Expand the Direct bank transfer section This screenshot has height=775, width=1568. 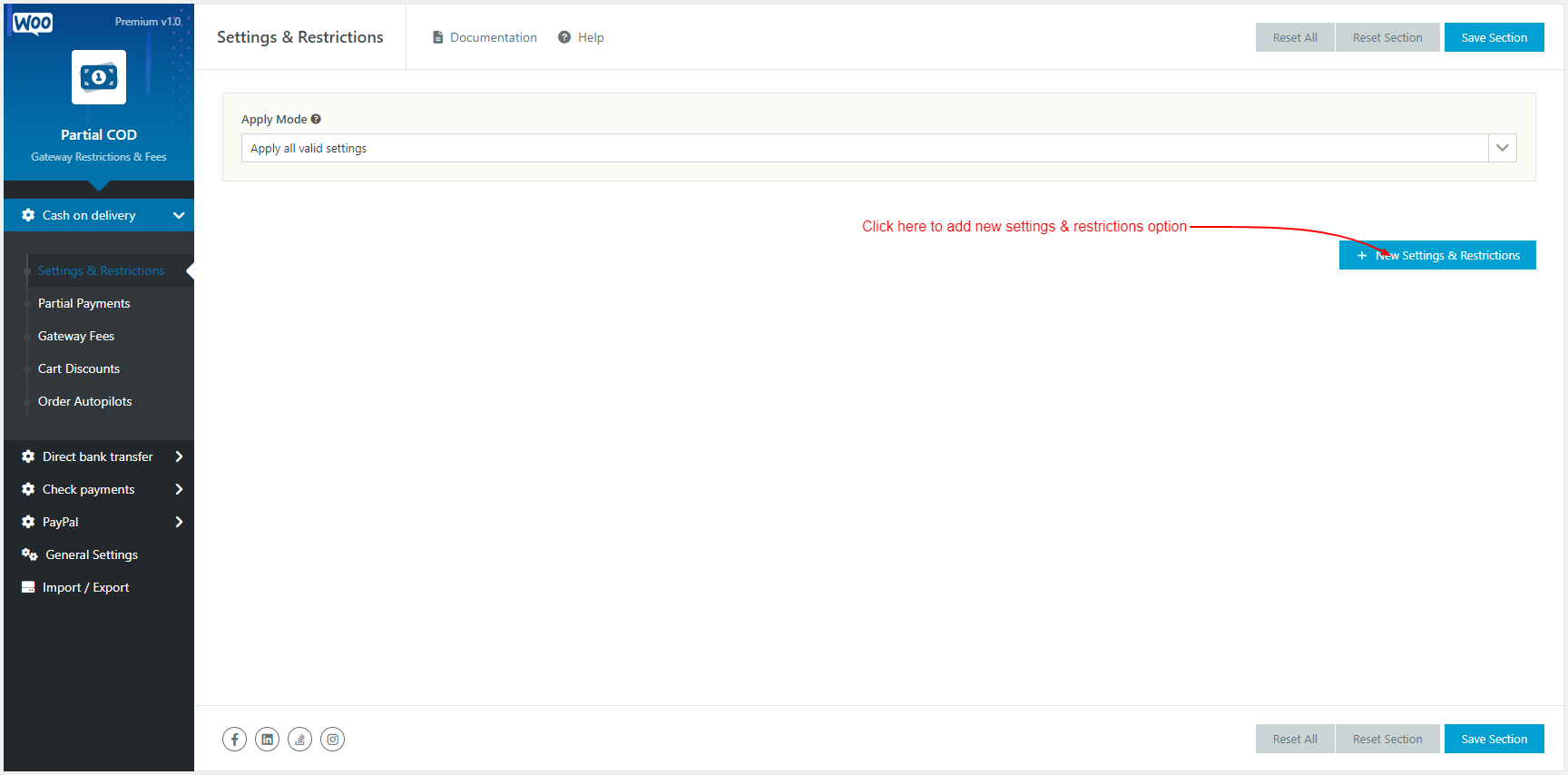point(99,456)
